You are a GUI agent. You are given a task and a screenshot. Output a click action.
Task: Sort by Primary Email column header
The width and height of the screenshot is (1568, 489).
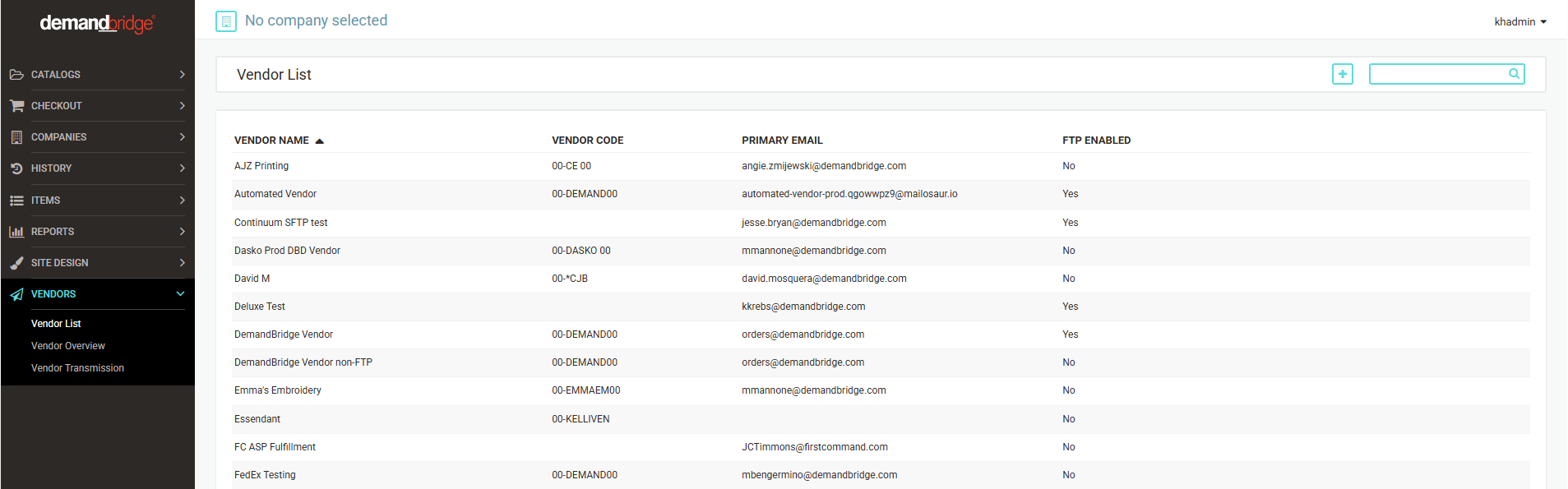782,141
